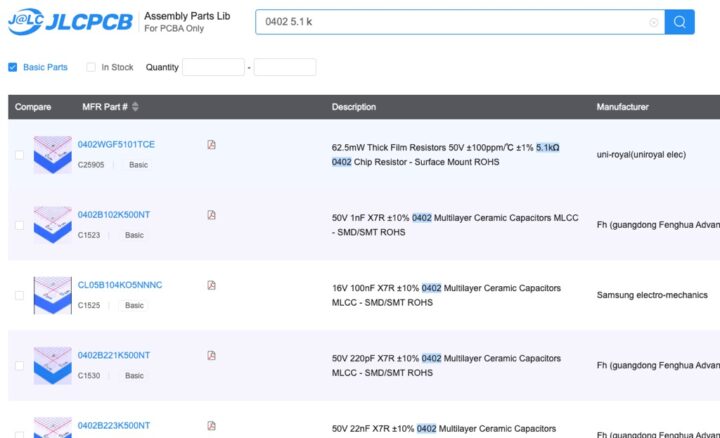Screen dimensions: 720x438
Task: Focus the parts search box
Action: coord(450,22)
